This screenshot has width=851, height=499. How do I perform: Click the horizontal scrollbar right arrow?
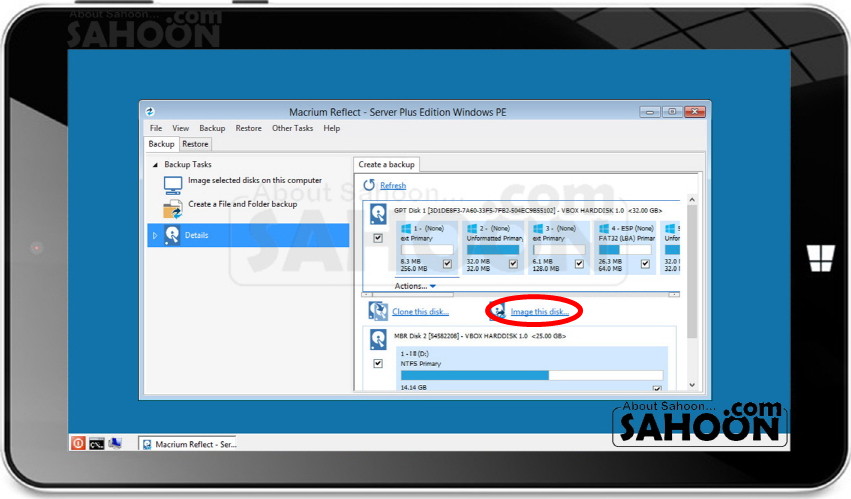coord(674,294)
